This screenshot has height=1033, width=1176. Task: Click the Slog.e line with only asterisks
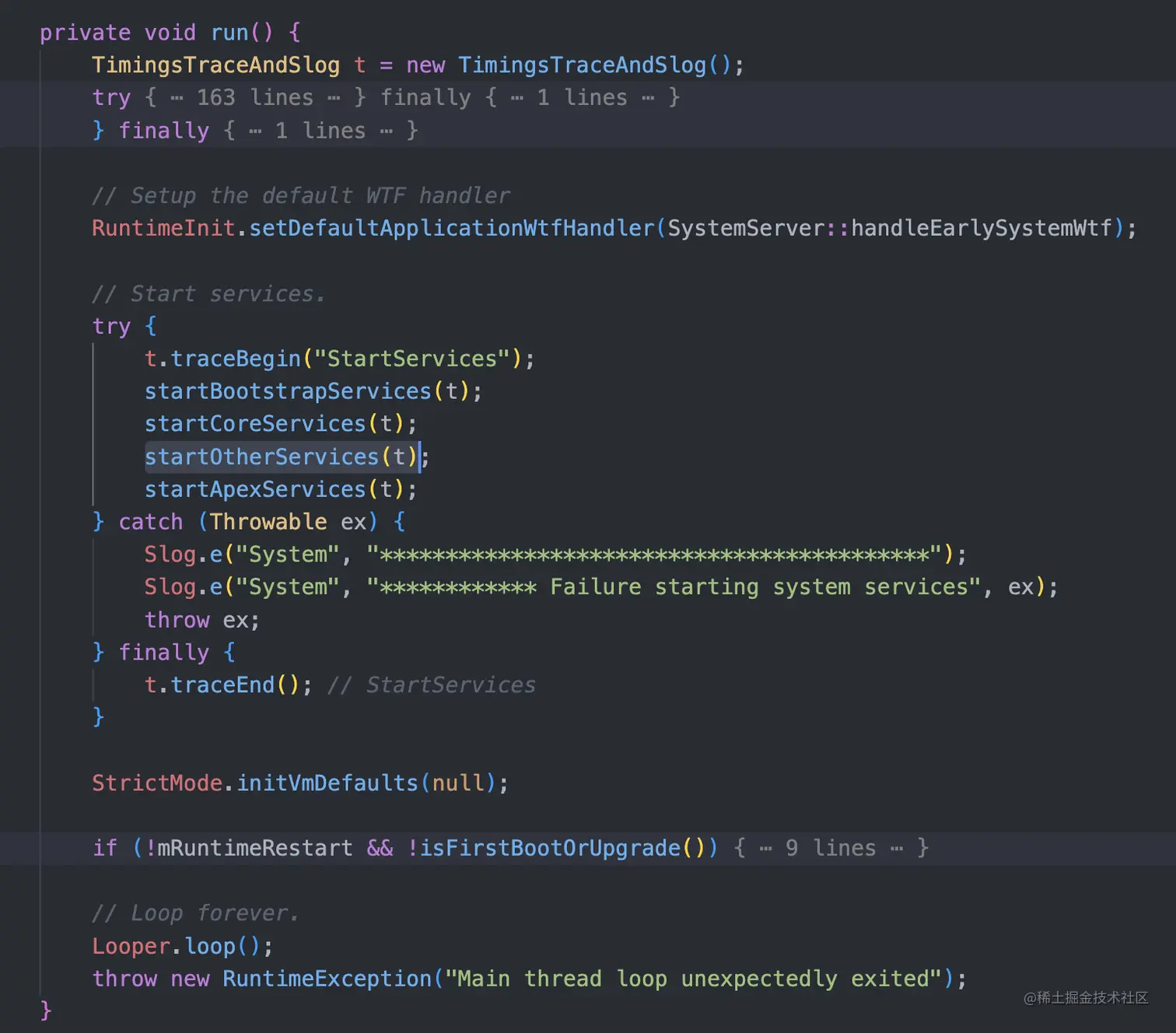[x=555, y=555]
